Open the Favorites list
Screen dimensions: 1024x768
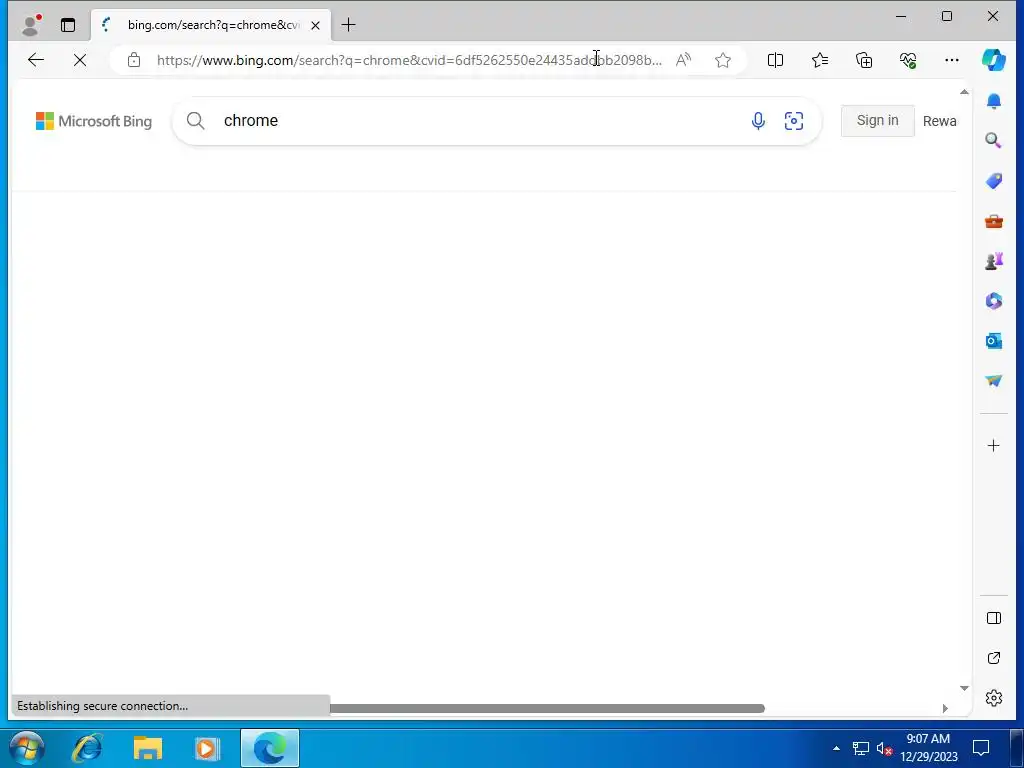[820, 60]
